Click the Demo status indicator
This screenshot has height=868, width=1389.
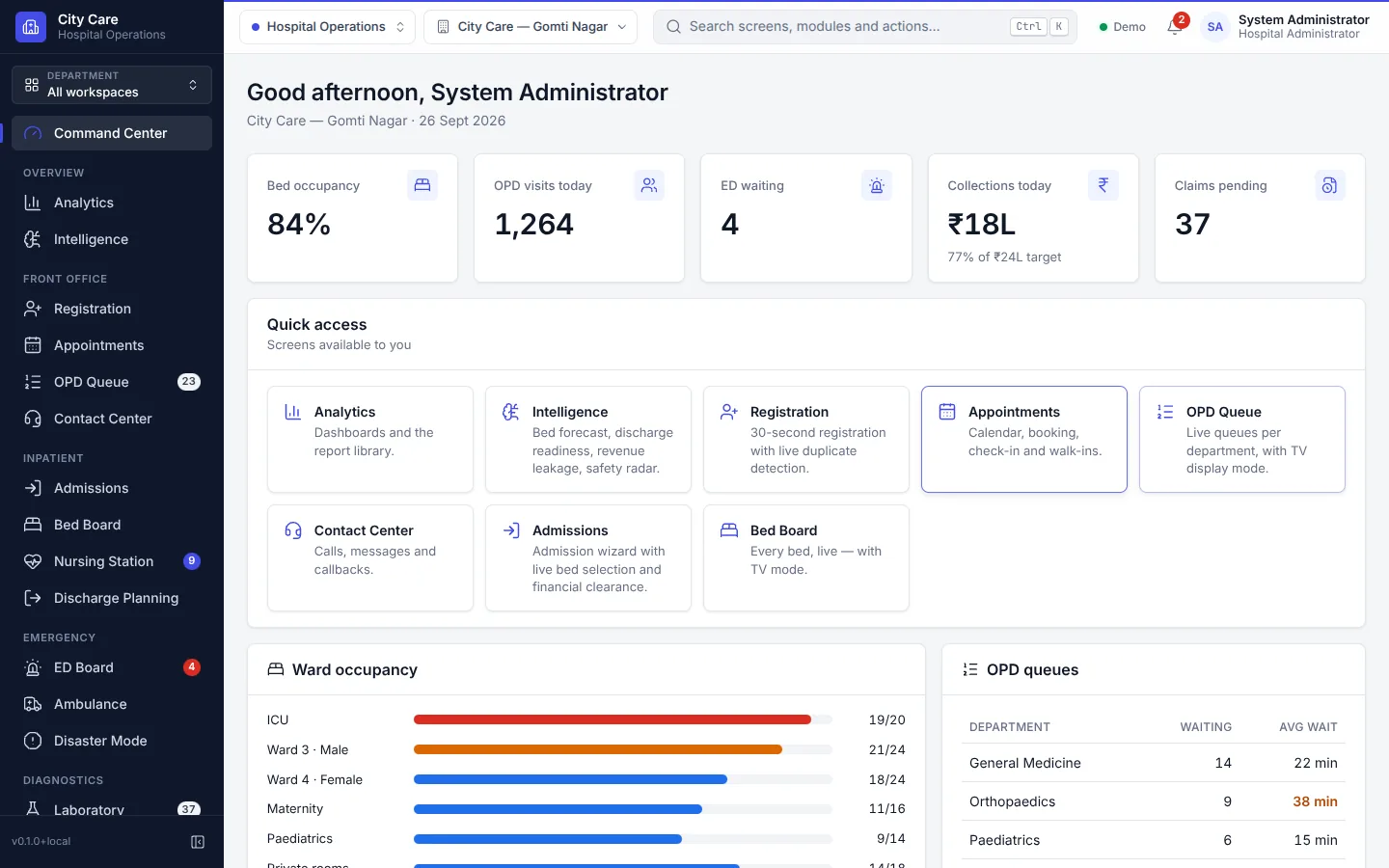point(1123,27)
